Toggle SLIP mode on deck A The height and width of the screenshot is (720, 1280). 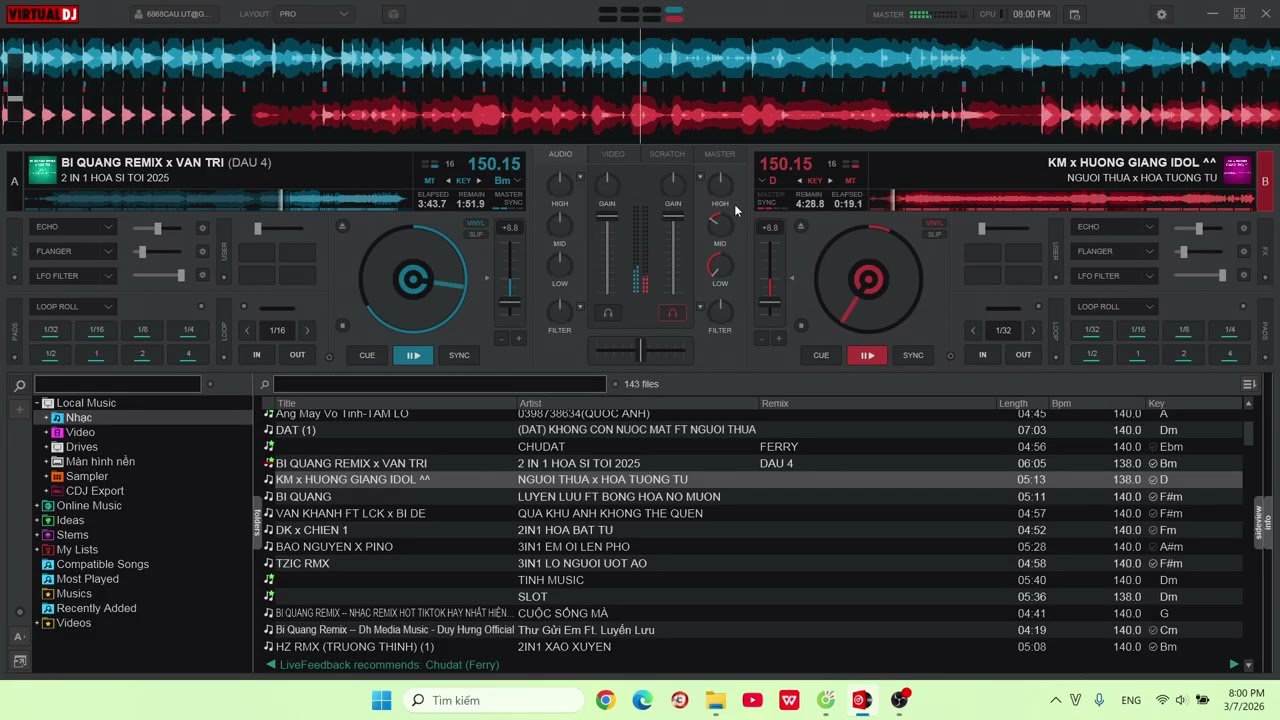(x=476, y=235)
